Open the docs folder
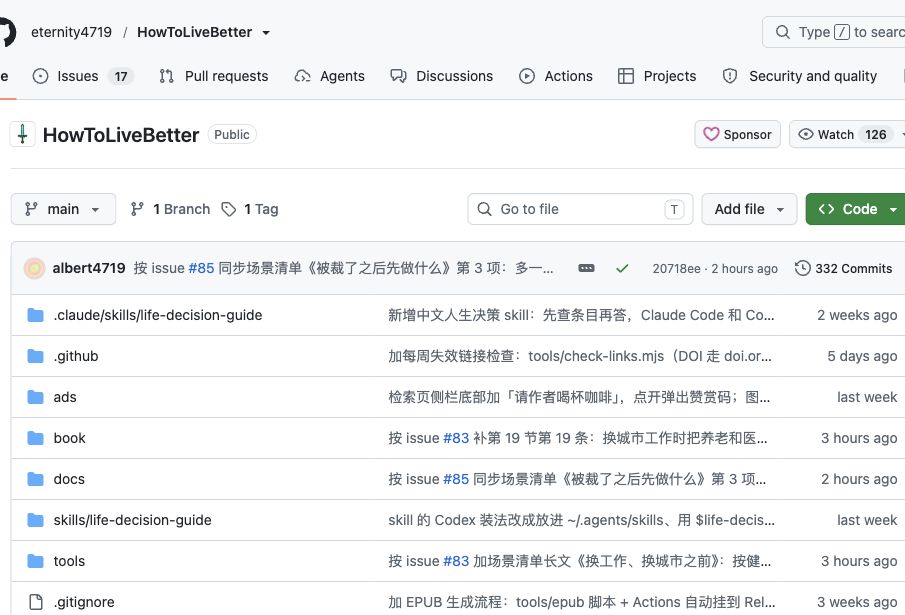 (69, 479)
